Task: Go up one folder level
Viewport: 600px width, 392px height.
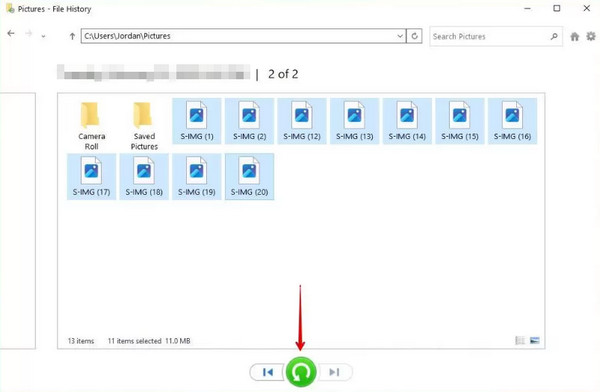Action: tap(72, 36)
